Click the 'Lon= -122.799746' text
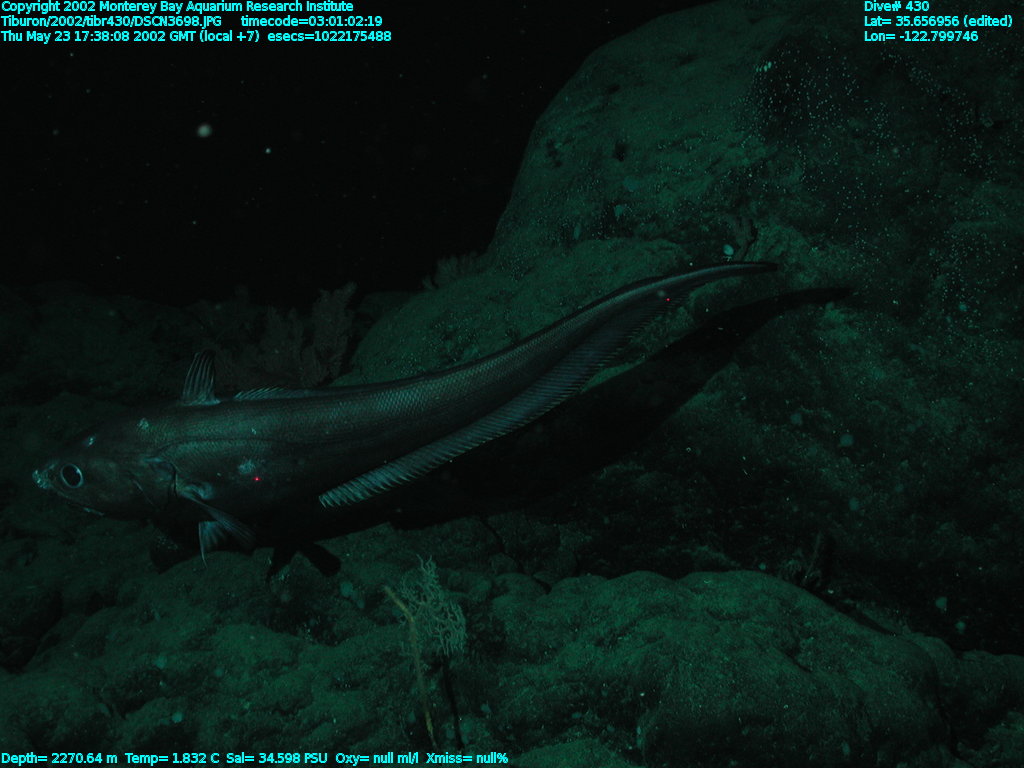 click(921, 37)
